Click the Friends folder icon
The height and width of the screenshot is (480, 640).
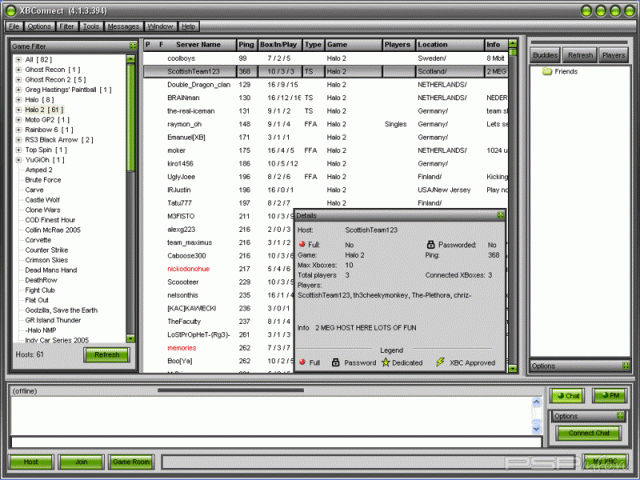coord(546,72)
